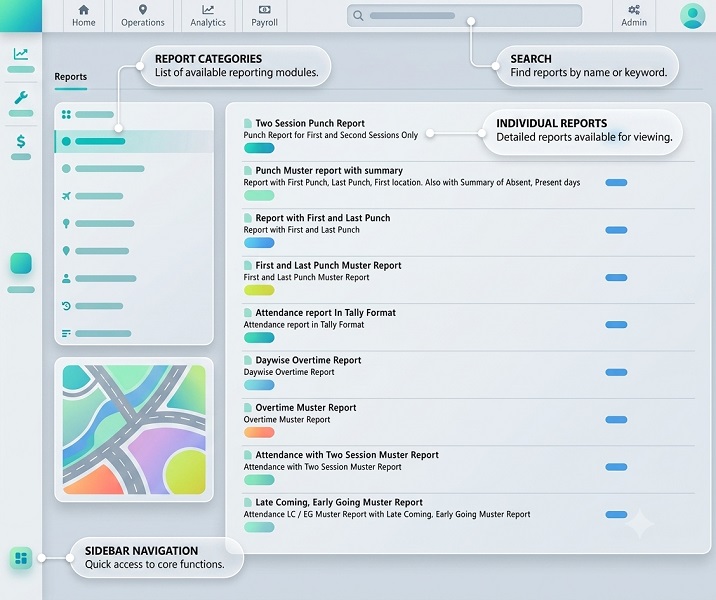Click blue button for First and Last Punch Muster Report
The image size is (716, 600).
616,278
